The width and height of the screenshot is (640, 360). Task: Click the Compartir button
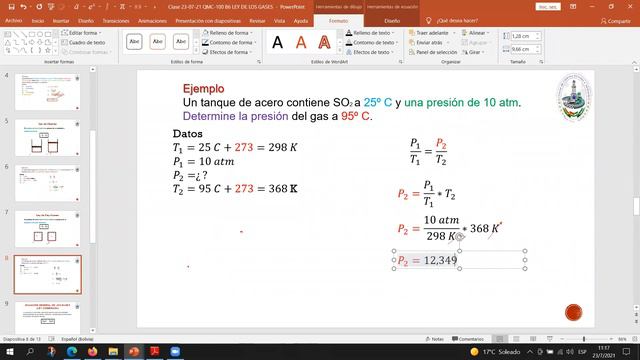[x=616, y=21]
